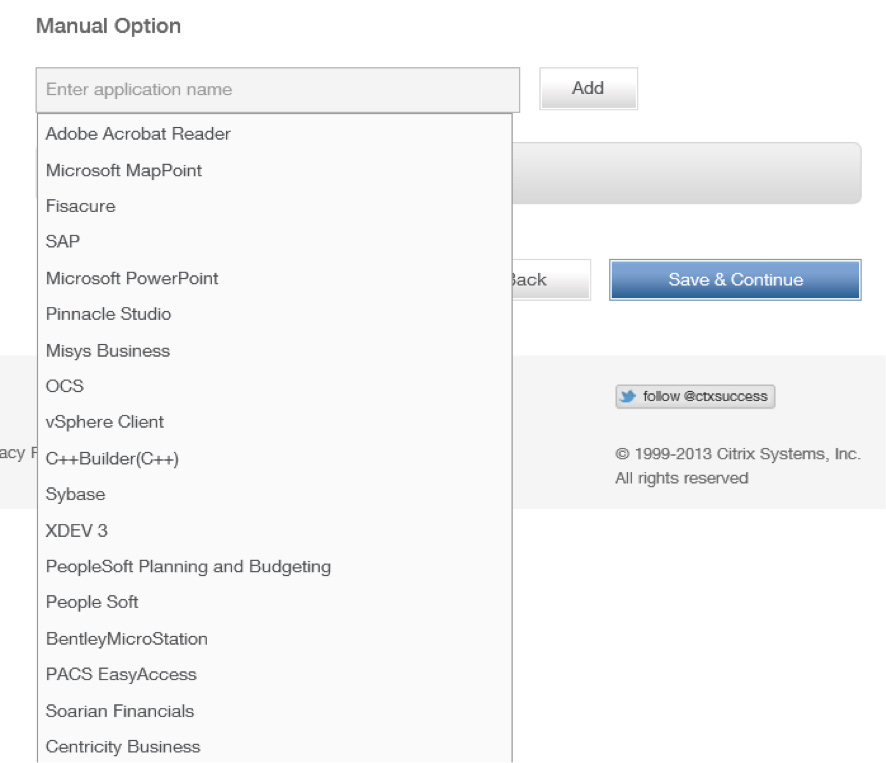Select Soarian Financials entry

point(275,711)
